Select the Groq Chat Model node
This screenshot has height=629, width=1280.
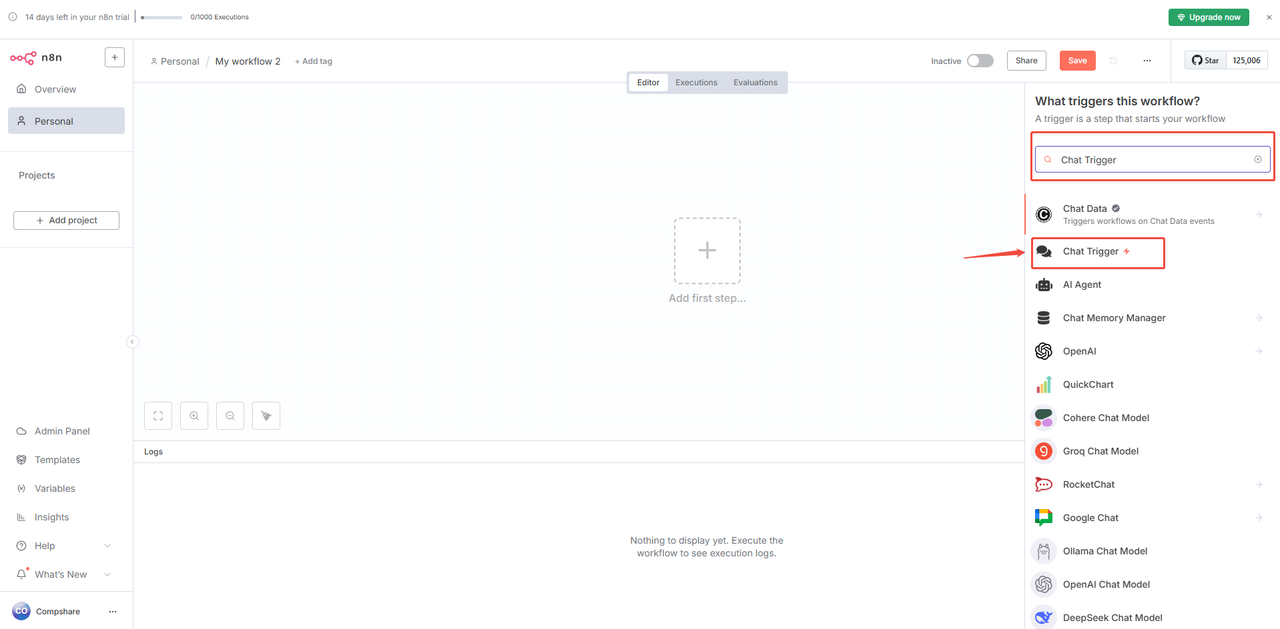tap(1152, 451)
